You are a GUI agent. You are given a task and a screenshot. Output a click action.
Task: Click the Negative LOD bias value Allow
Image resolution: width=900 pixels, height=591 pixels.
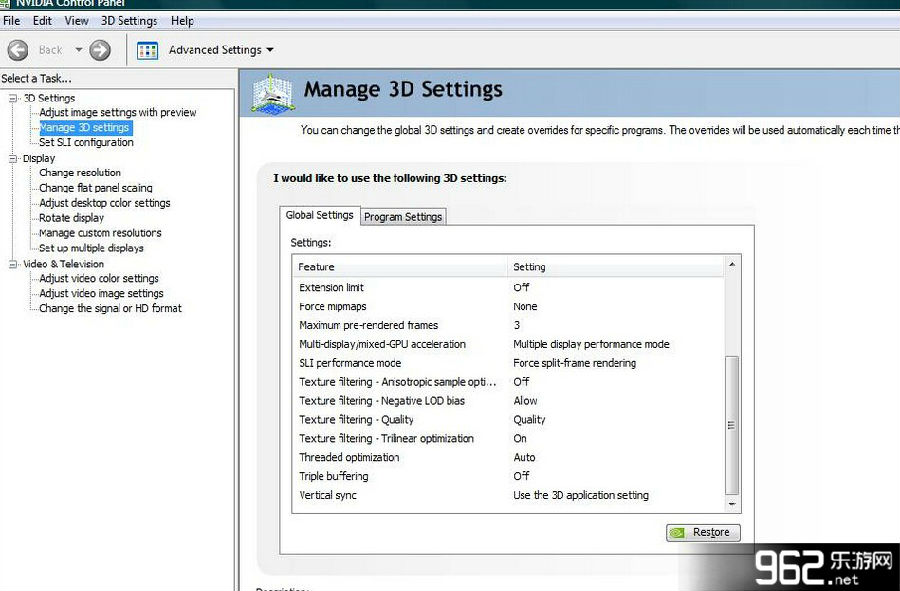525,401
